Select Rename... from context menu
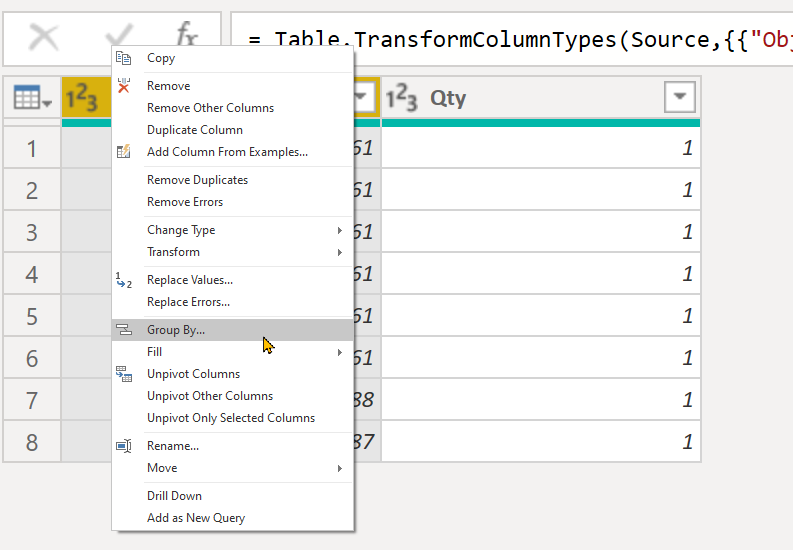The image size is (793, 550). (x=232, y=446)
